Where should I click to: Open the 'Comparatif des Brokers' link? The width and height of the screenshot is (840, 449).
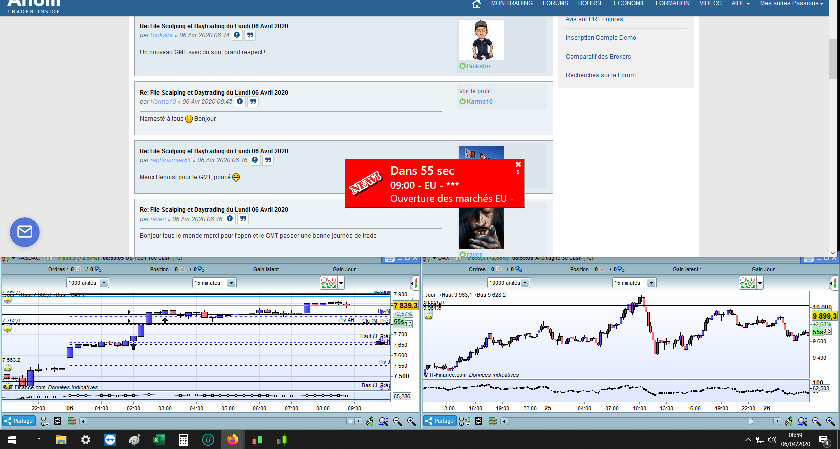click(x=598, y=56)
